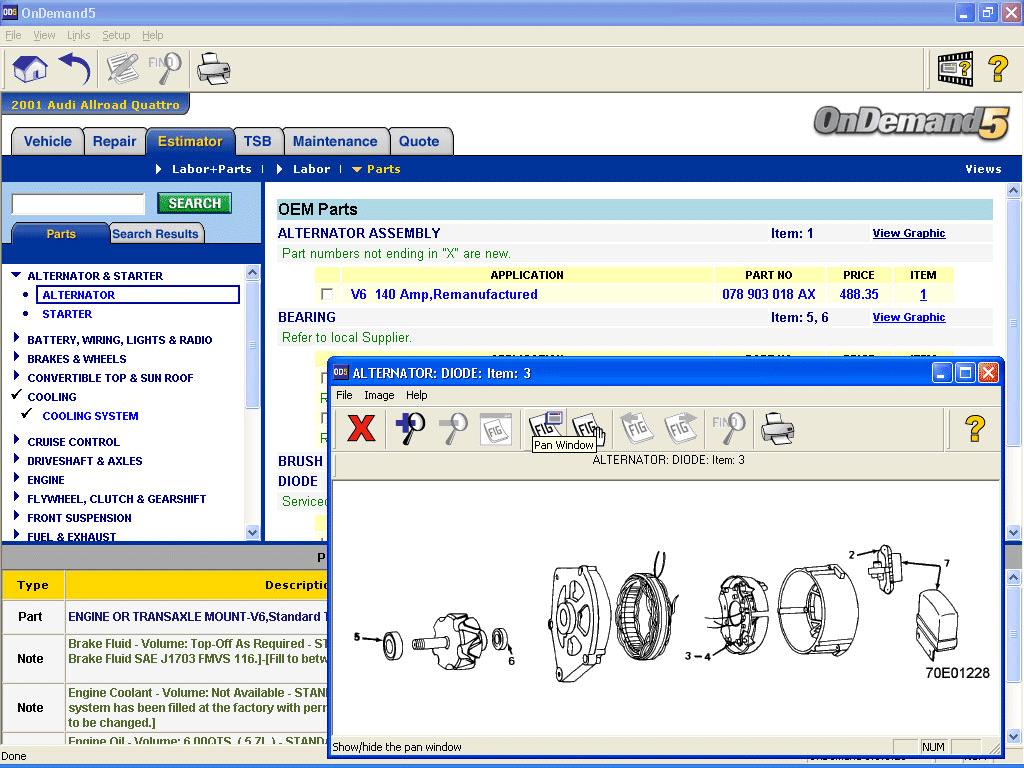Click the full figure view icon
Screen dimensions: 1024x768
(x=496, y=428)
